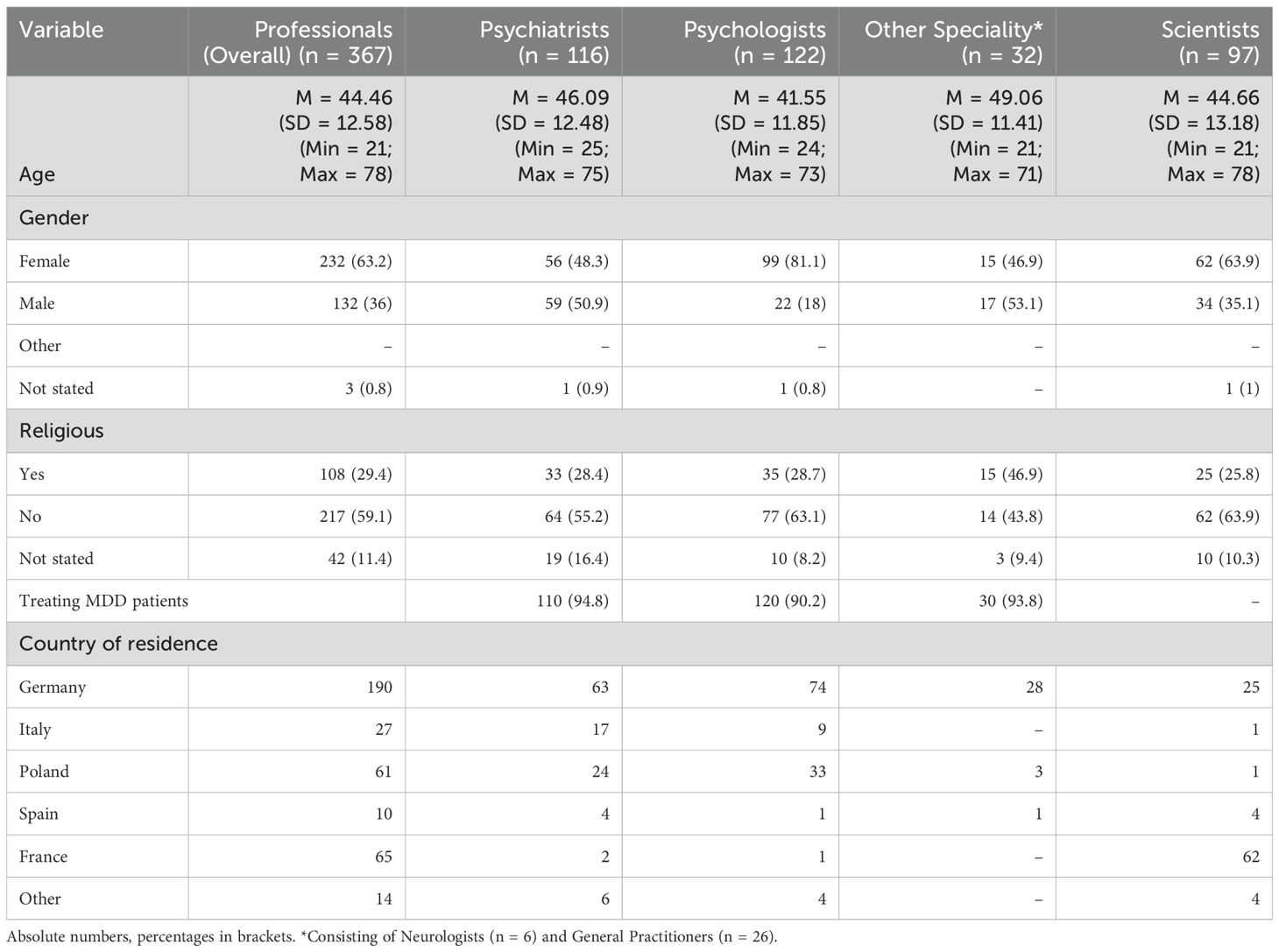Select the France row label

(43, 857)
